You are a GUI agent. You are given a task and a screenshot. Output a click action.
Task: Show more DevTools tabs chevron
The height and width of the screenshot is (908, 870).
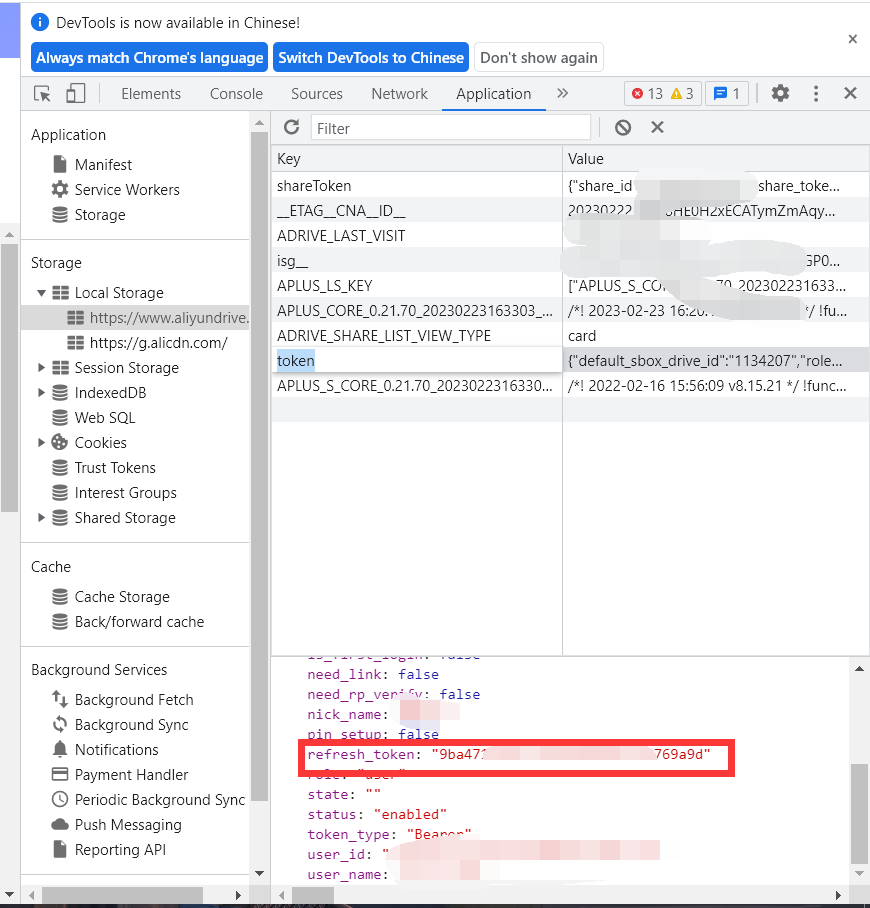[x=562, y=93]
